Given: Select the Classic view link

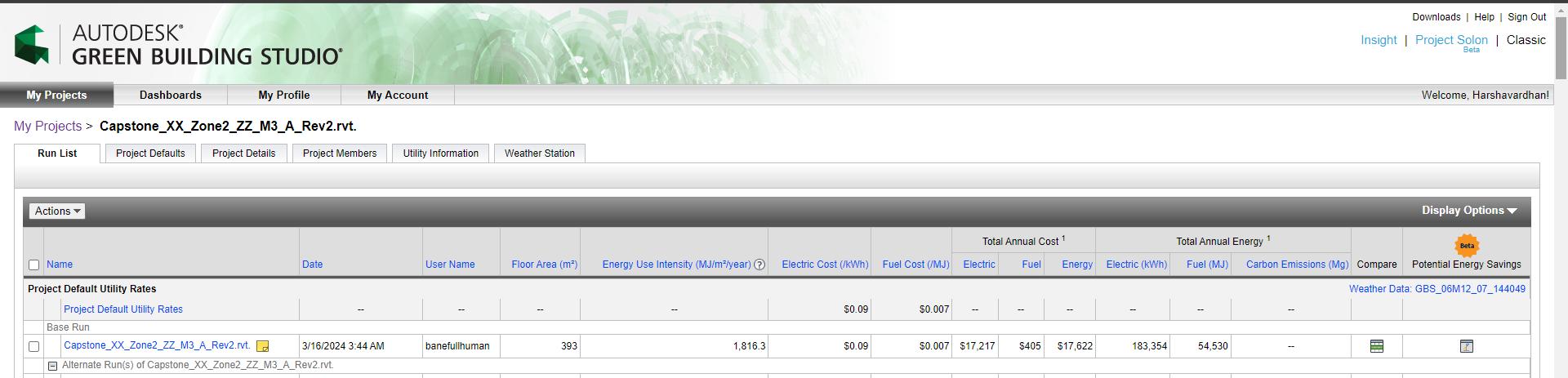Looking at the screenshot, I should [x=1526, y=40].
